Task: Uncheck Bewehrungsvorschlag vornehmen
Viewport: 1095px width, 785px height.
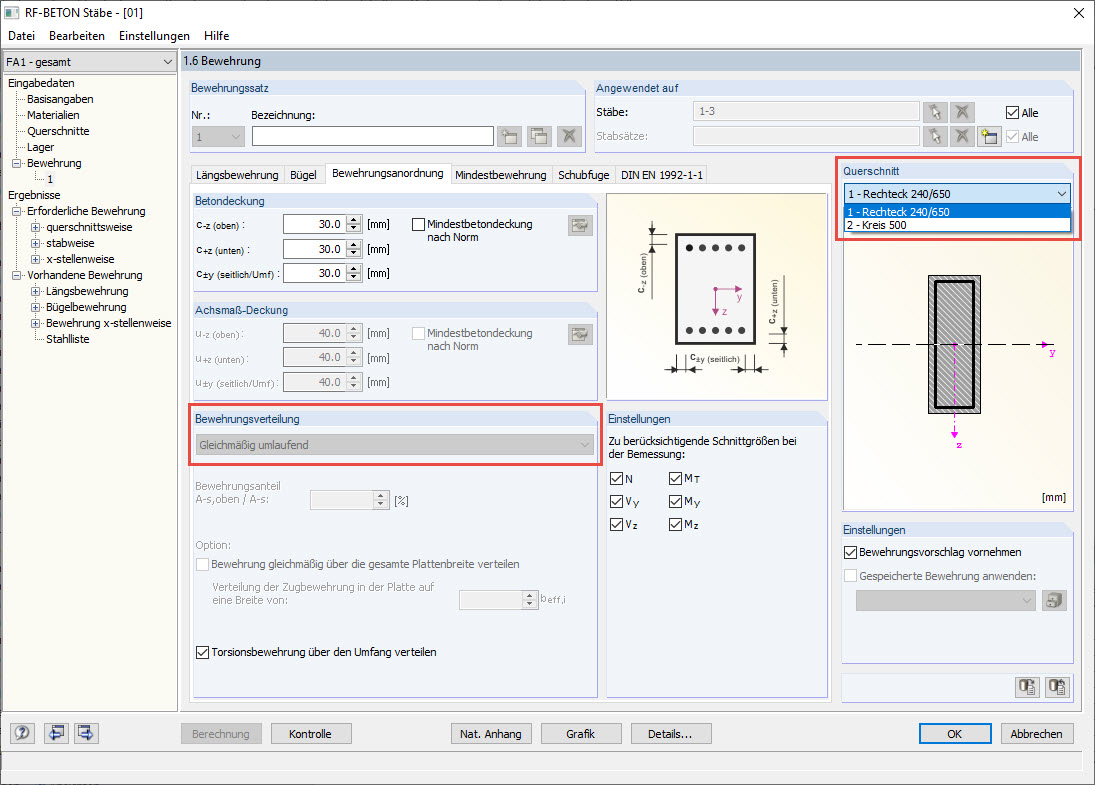Action: coord(850,552)
